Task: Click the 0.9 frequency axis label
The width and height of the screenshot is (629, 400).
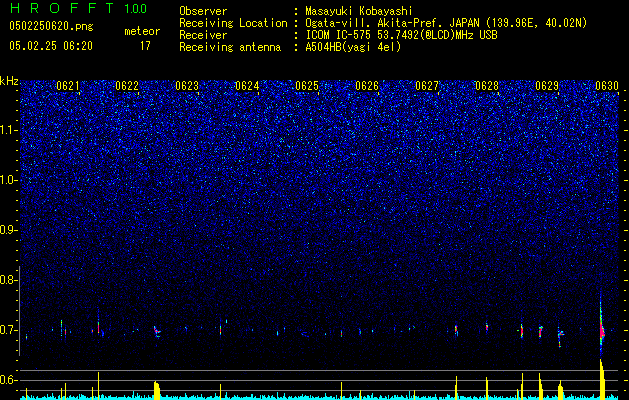Action: pos(8,230)
